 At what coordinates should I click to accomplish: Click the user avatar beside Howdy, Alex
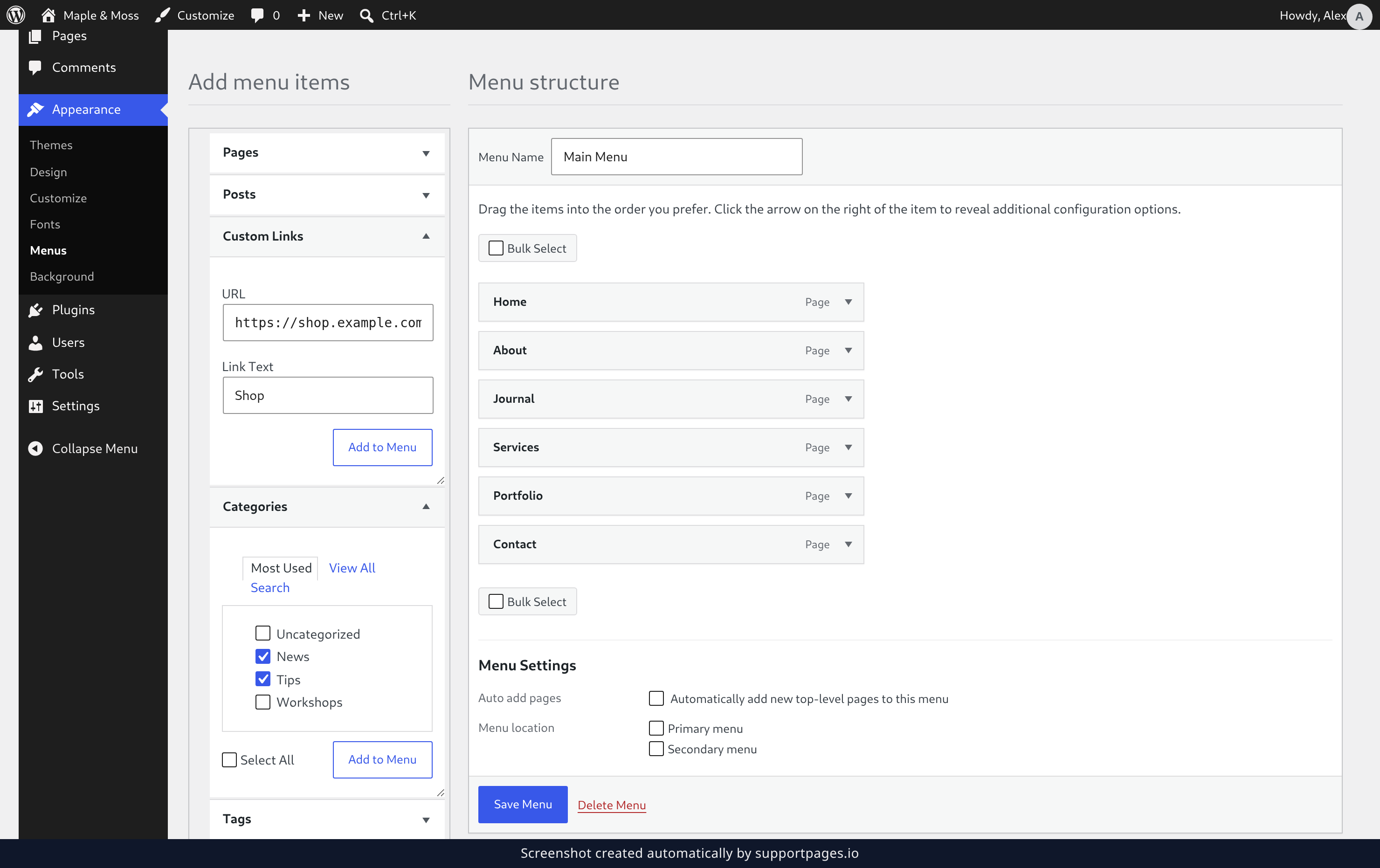coord(1359,16)
